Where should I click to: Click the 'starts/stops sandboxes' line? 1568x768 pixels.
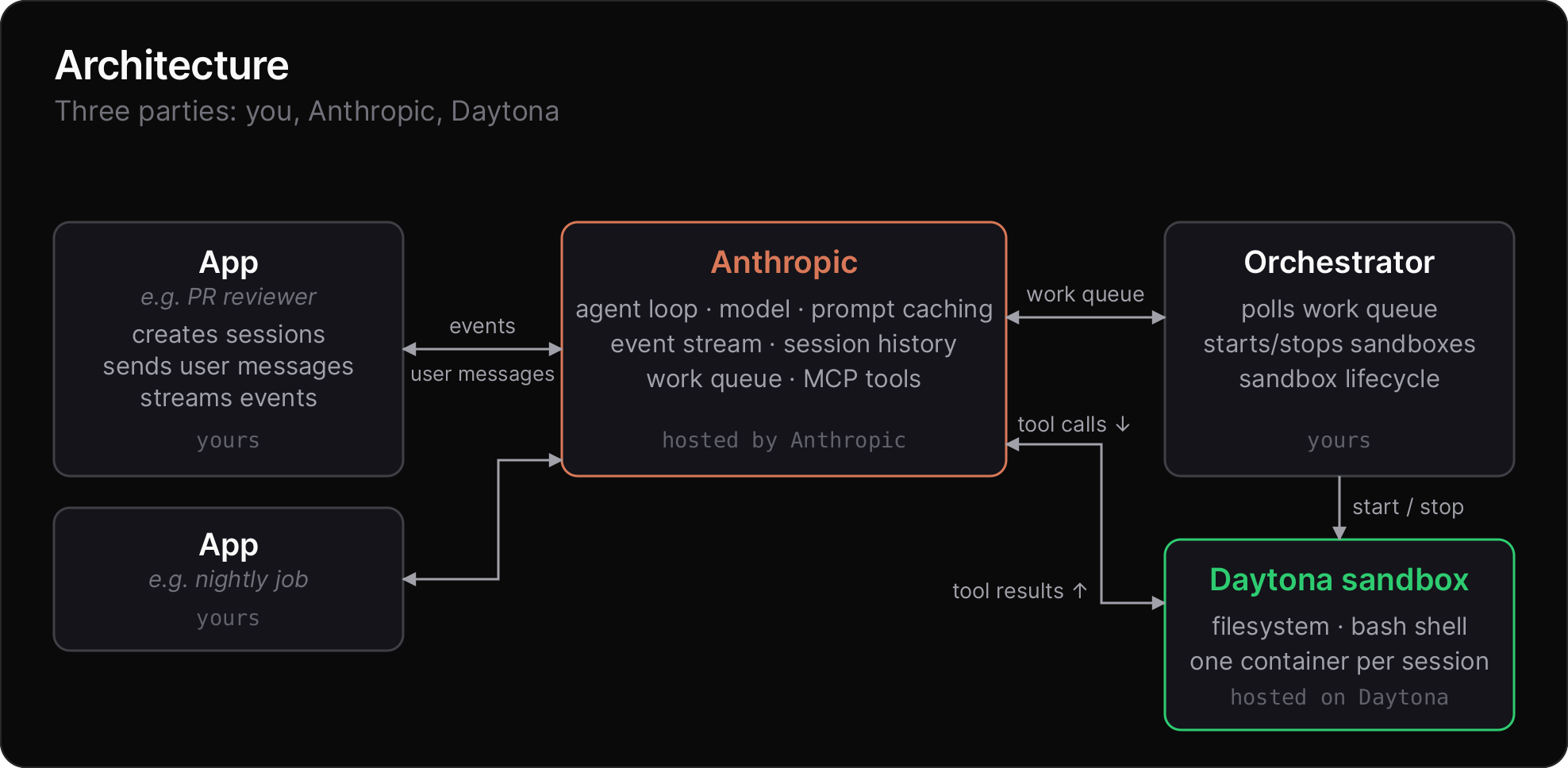pos(1339,344)
